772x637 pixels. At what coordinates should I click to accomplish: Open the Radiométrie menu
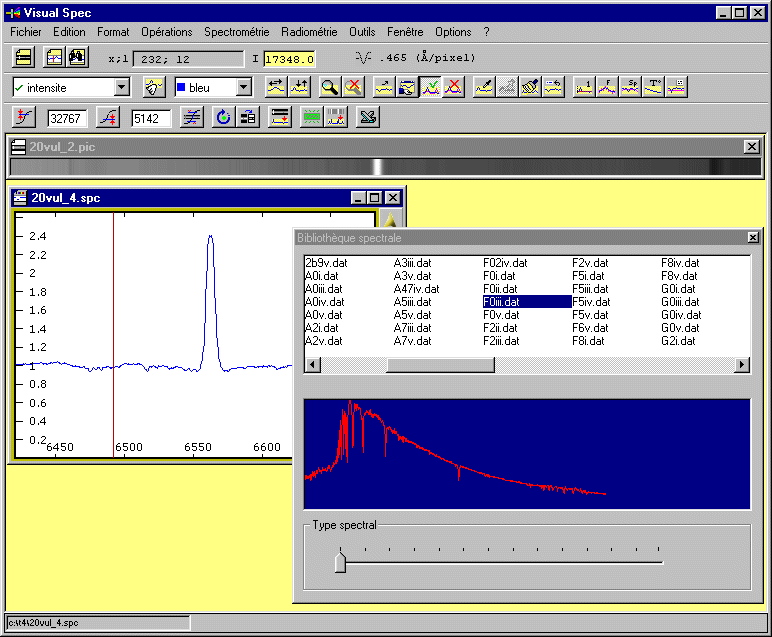pos(309,32)
